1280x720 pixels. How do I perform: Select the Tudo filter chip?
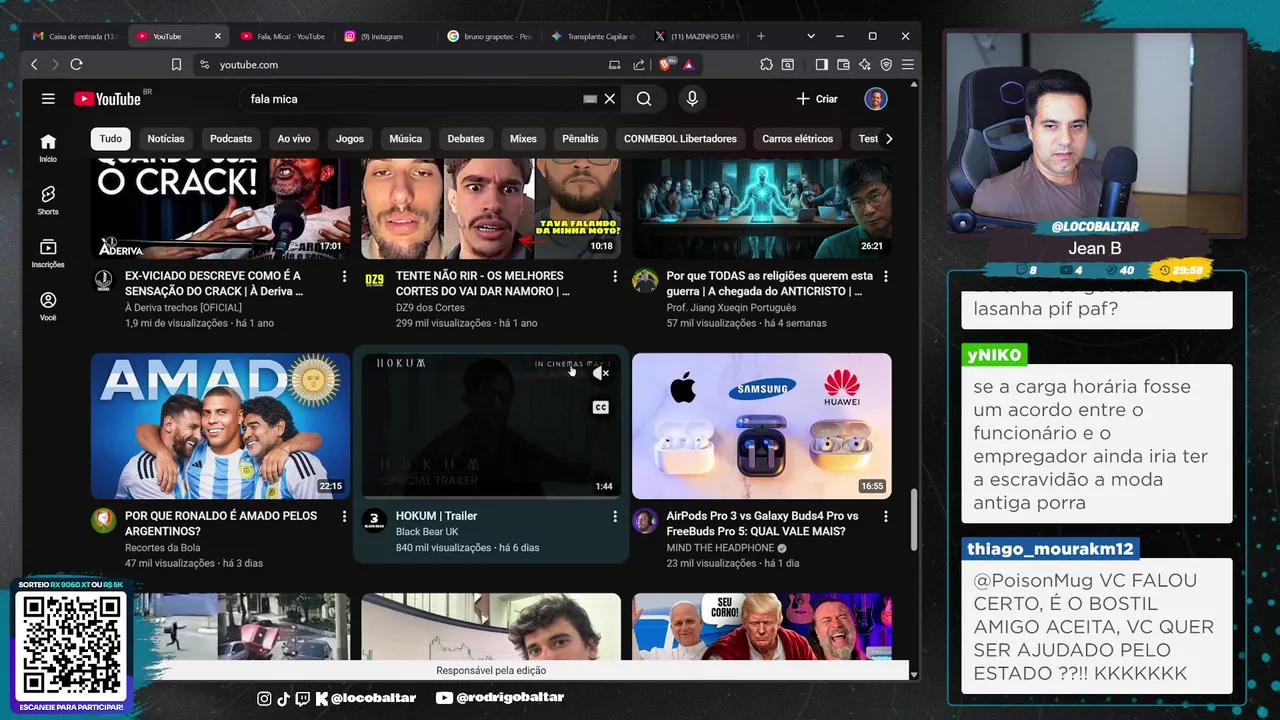111,139
